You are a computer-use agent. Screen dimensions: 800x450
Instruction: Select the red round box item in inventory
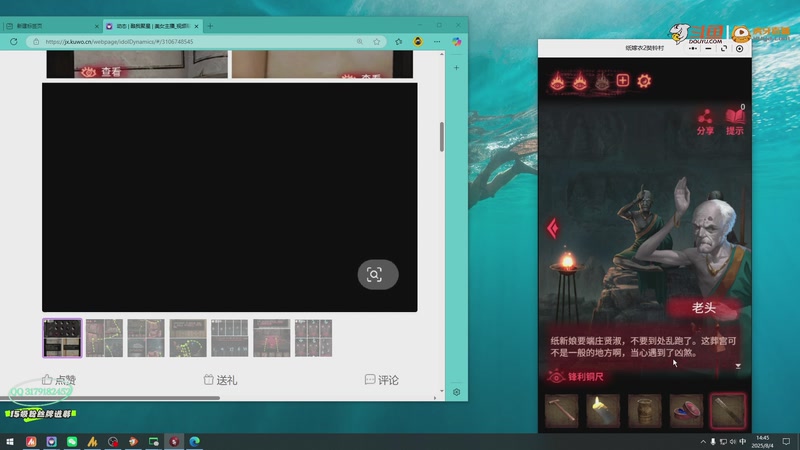click(x=686, y=411)
